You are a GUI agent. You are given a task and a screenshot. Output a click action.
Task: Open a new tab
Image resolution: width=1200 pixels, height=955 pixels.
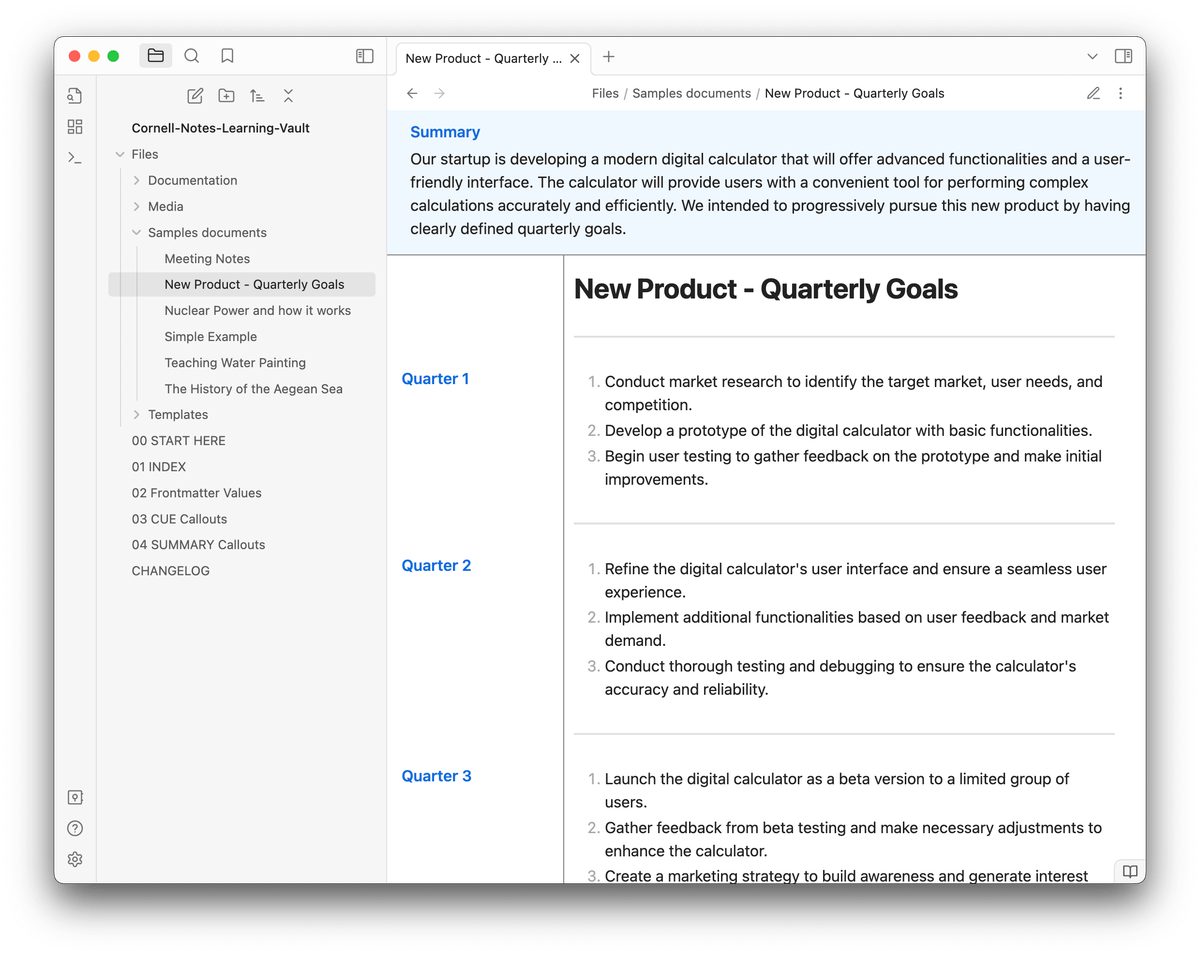609,57
